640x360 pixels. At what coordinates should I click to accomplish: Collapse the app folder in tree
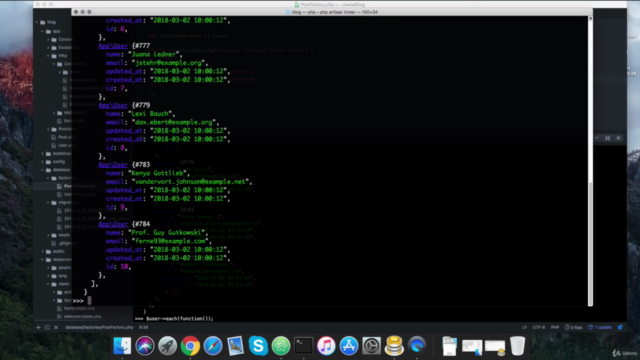[x=42, y=31]
